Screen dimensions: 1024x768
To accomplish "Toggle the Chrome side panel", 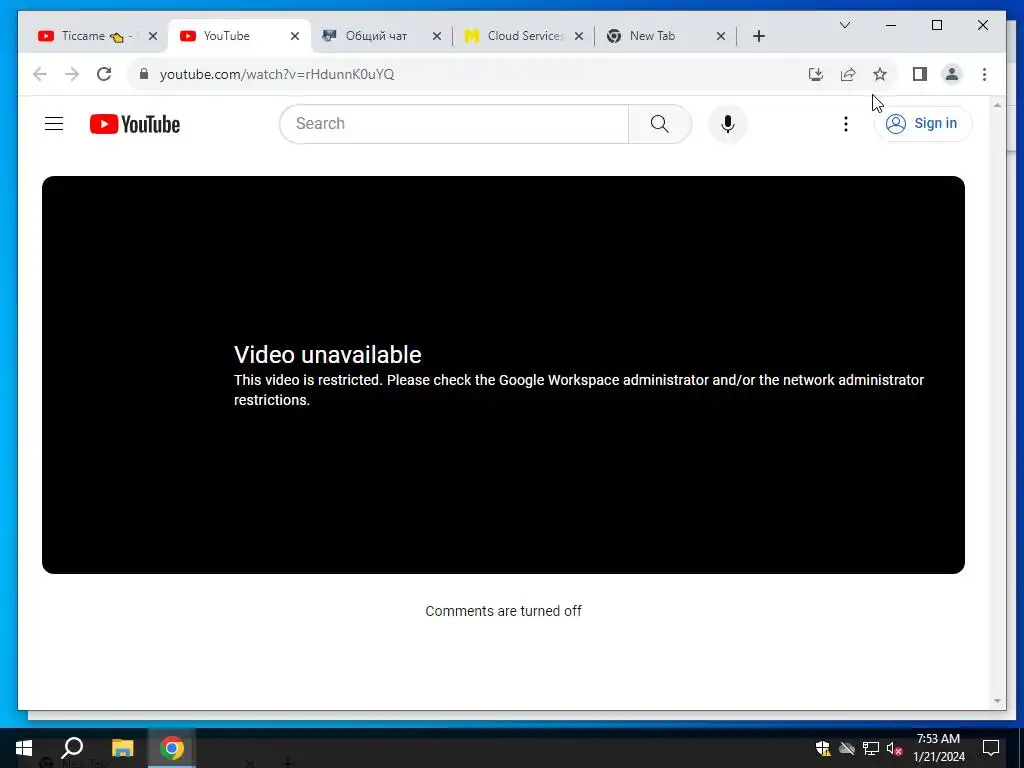I will pyautogui.click(x=920, y=74).
